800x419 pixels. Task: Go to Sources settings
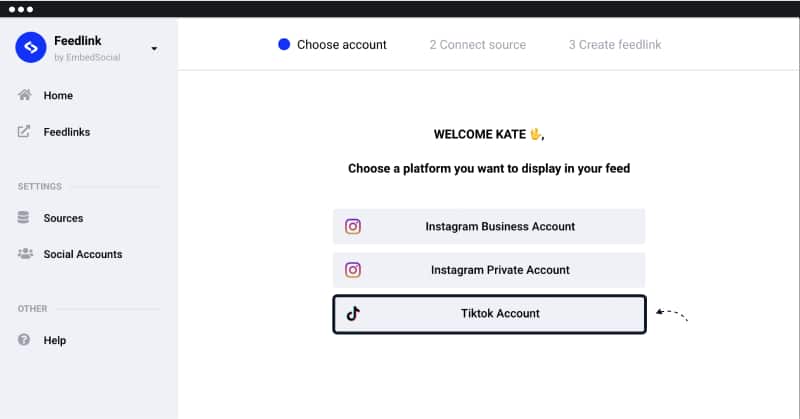tap(63, 218)
